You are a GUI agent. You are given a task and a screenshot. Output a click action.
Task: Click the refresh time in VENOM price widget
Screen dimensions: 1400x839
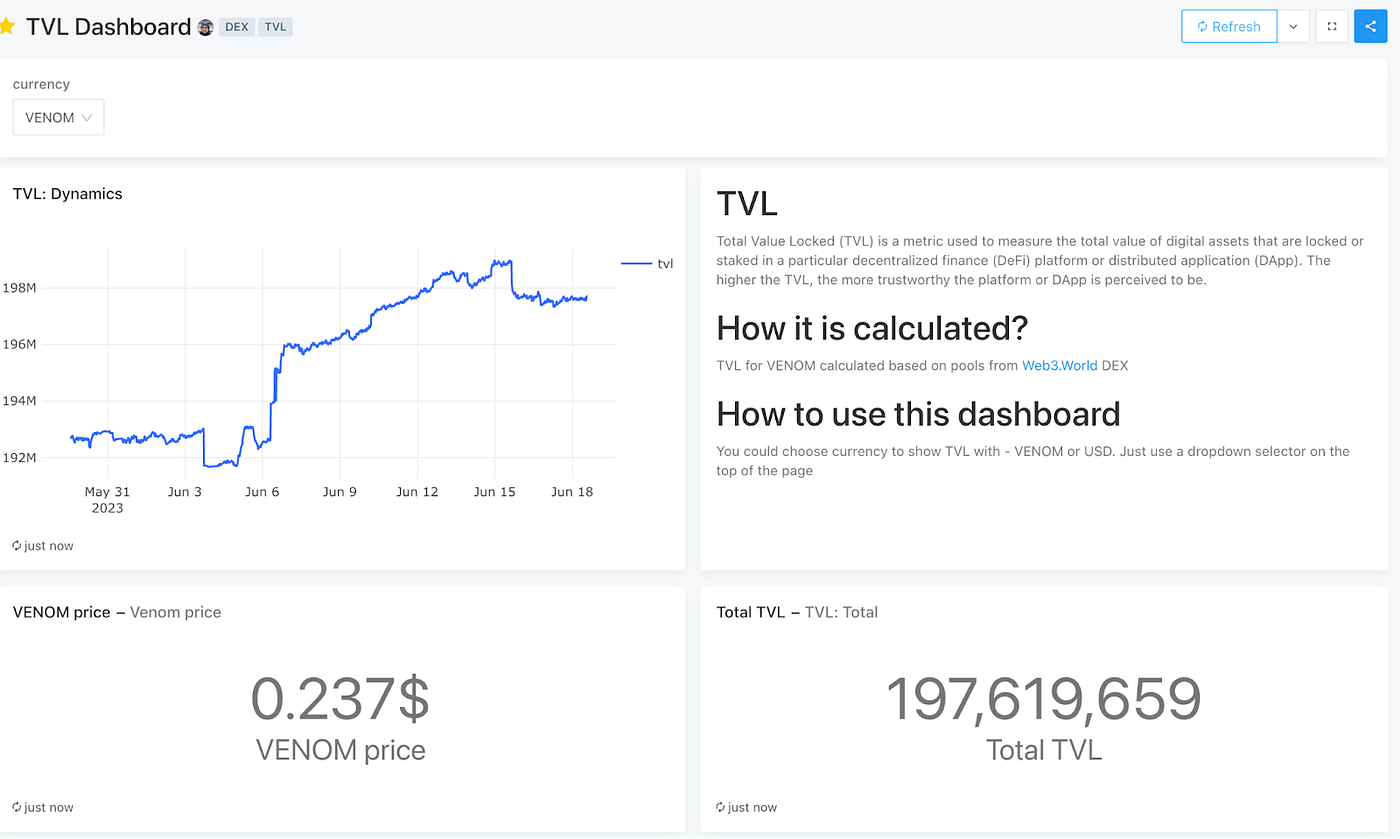pyautogui.click(x=43, y=807)
